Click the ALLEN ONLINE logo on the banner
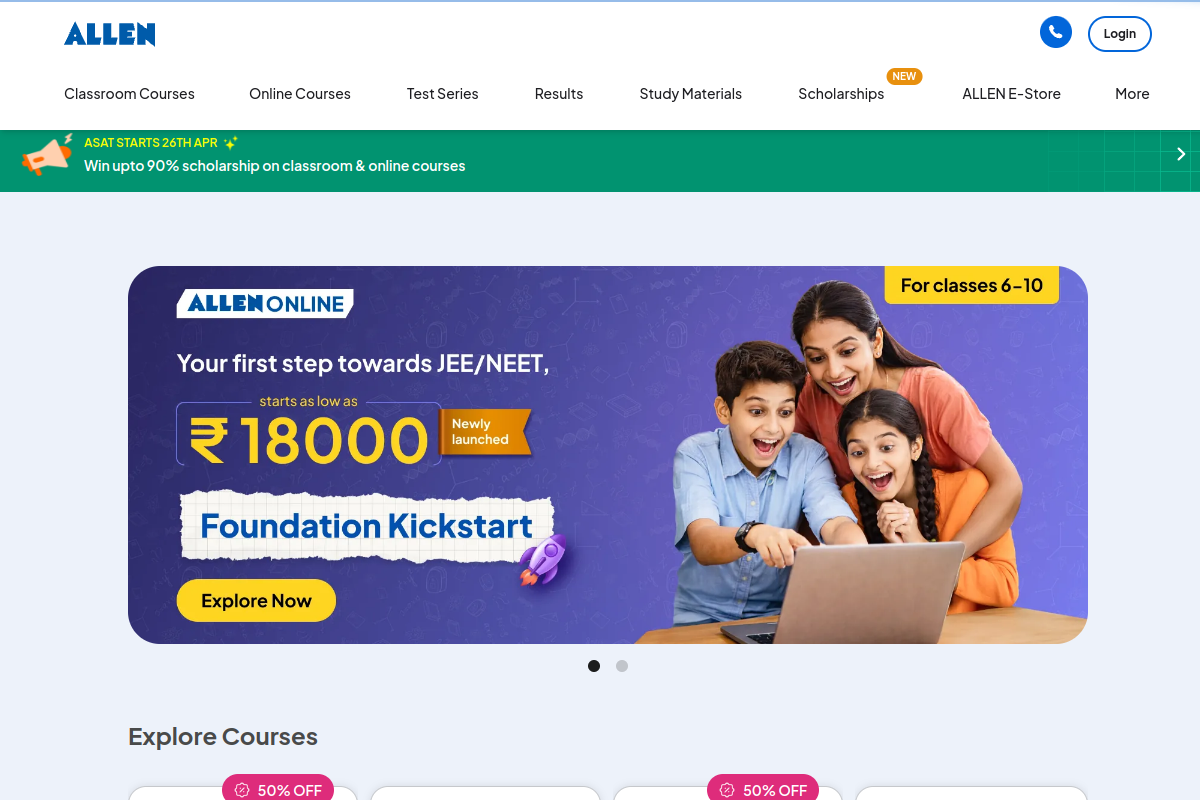The height and width of the screenshot is (800, 1200). coord(265,304)
